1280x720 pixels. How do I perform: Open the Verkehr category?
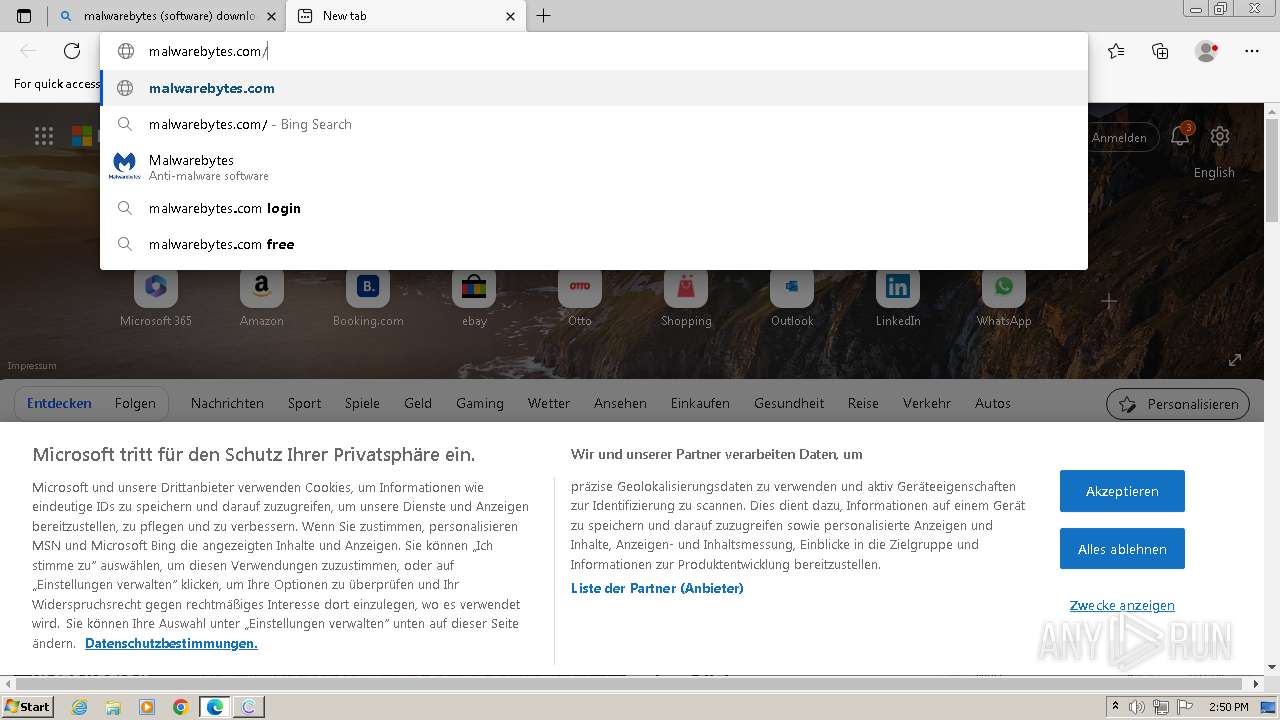pos(927,403)
